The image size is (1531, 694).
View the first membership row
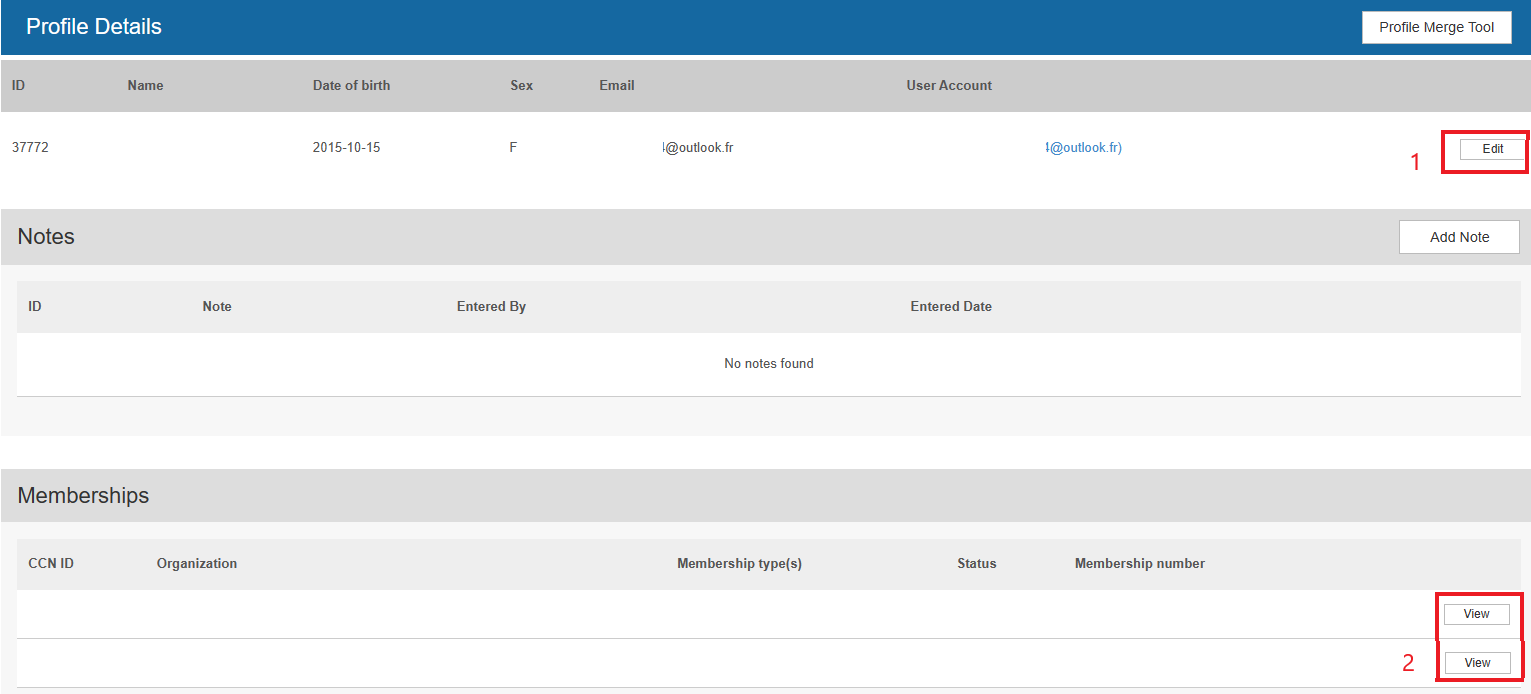[1476, 614]
